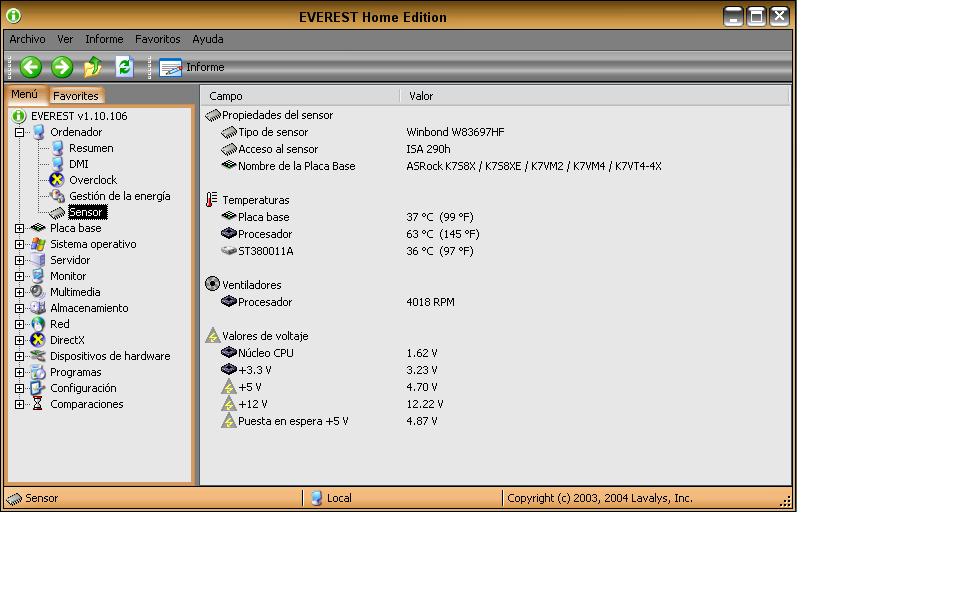The image size is (962, 601).
Task: Refresh the page using the toolbar icon
Action: pos(125,67)
